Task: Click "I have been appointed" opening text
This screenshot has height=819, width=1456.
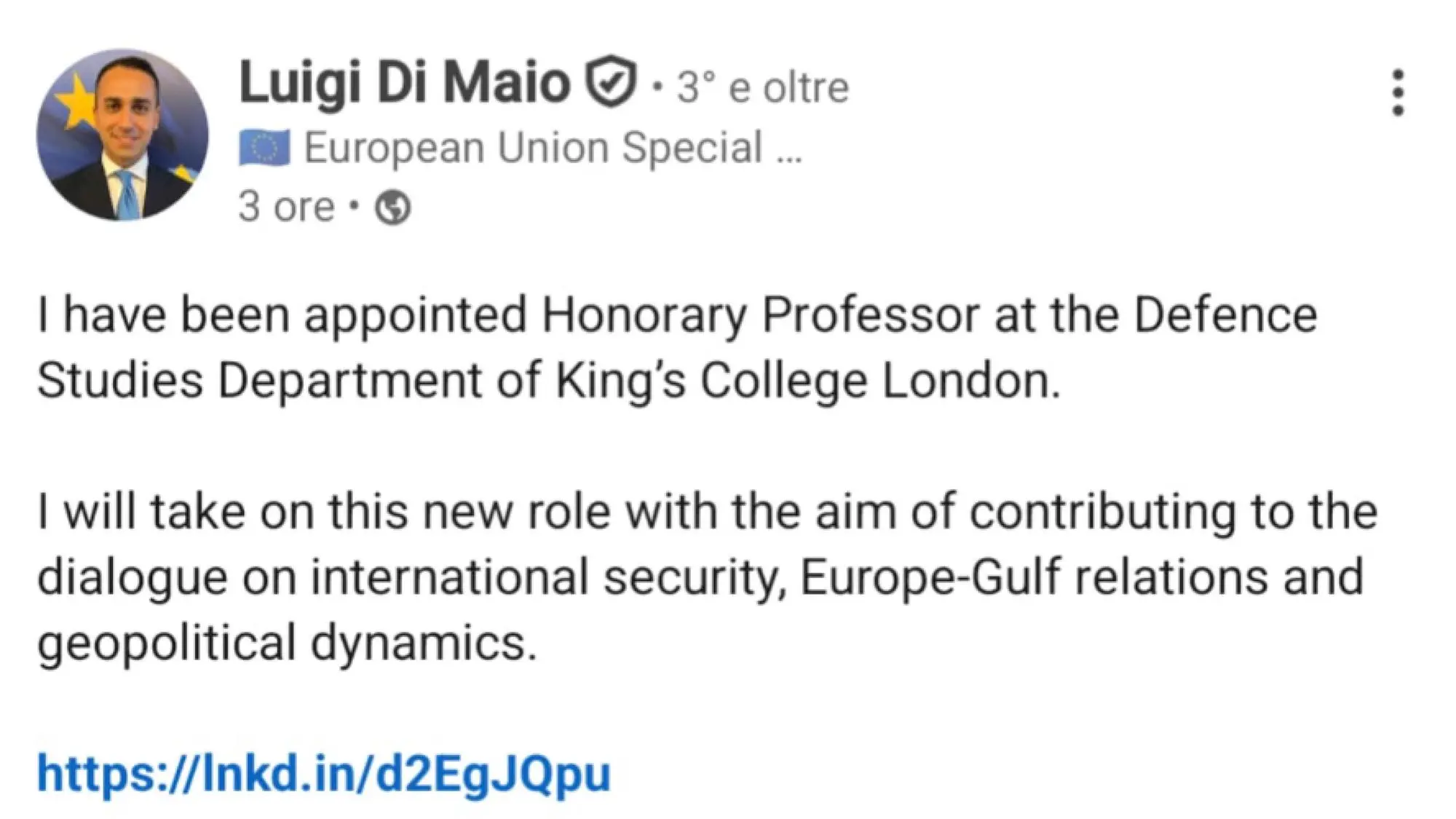Action: click(282, 315)
